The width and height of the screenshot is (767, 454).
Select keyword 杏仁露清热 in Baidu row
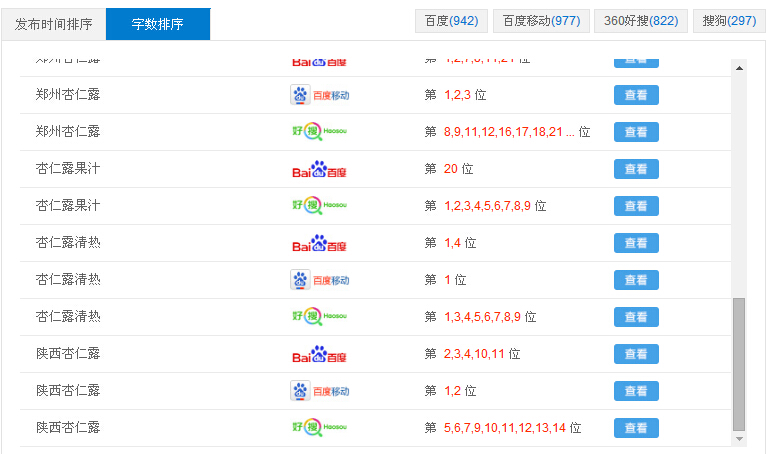68,243
